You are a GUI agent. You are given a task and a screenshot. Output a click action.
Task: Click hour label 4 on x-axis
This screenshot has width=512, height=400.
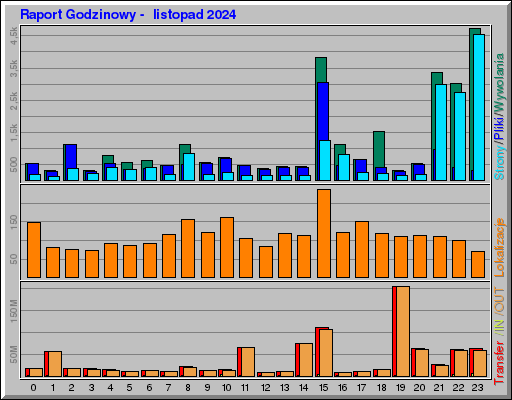(110, 388)
